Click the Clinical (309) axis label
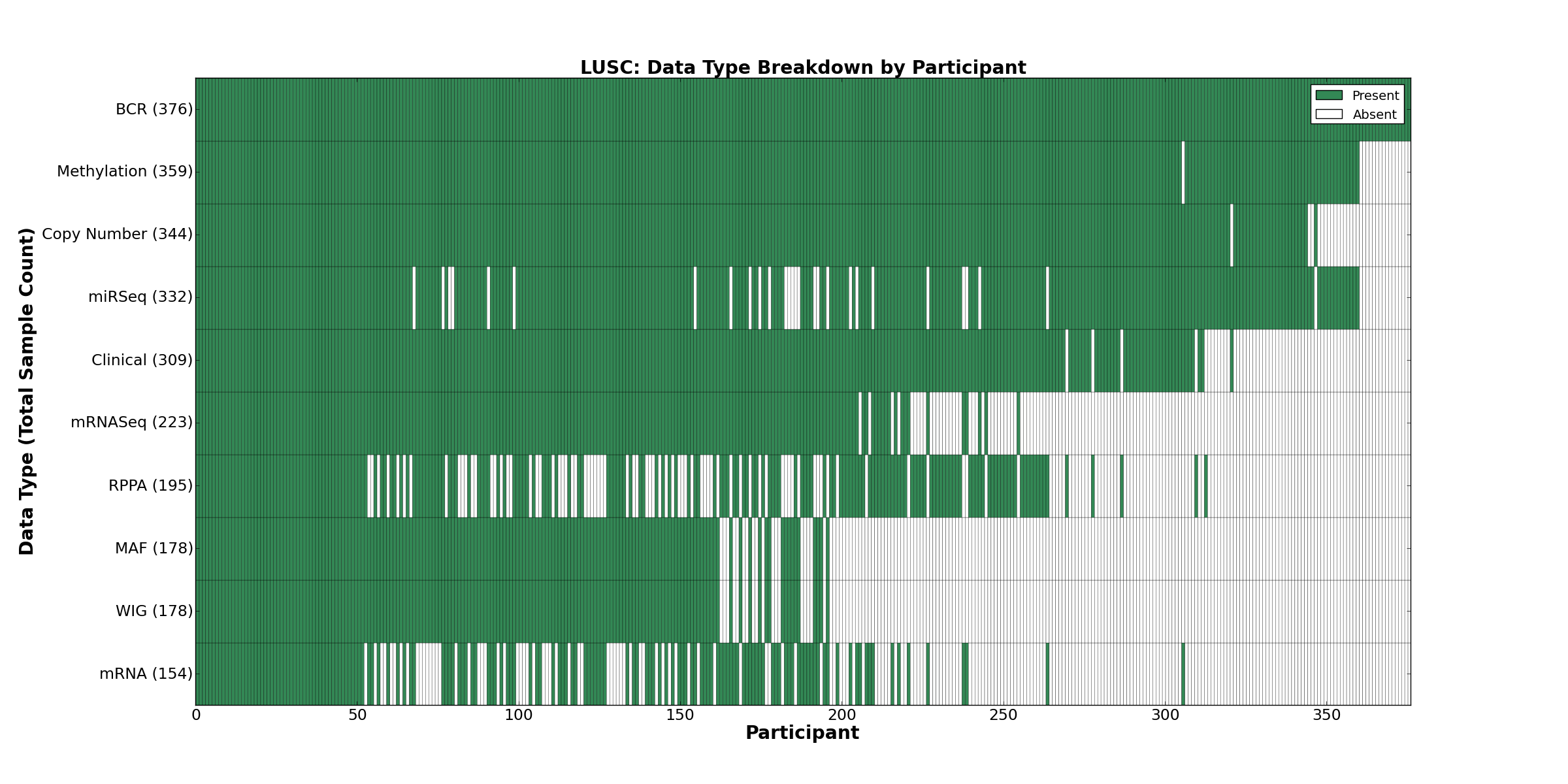The height and width of the screenshot is (784, 1568). point(142,360)
